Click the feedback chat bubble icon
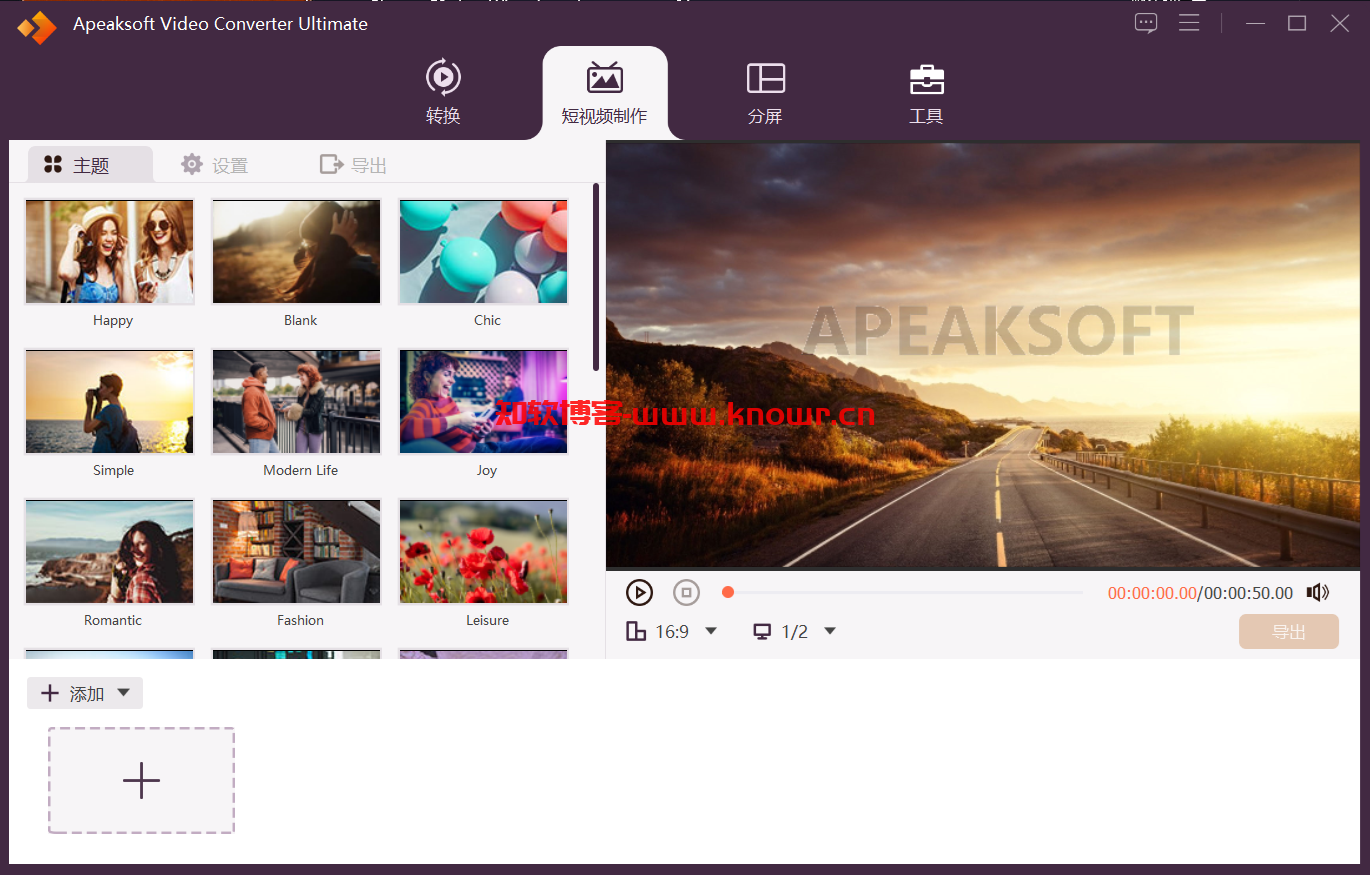The width and height of the screenshot is (1370, 875). pos(1146,23)
